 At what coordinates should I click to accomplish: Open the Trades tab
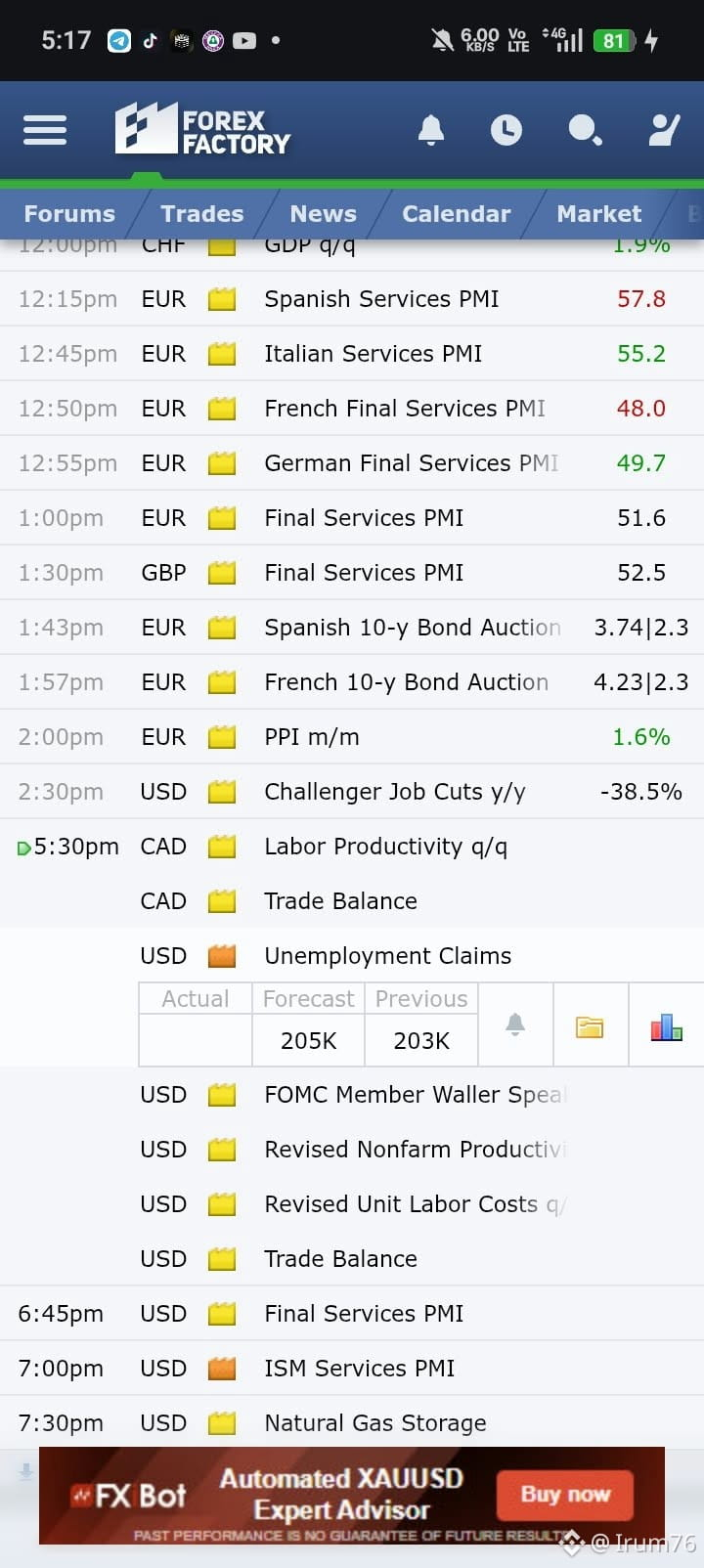click(202, 214)
